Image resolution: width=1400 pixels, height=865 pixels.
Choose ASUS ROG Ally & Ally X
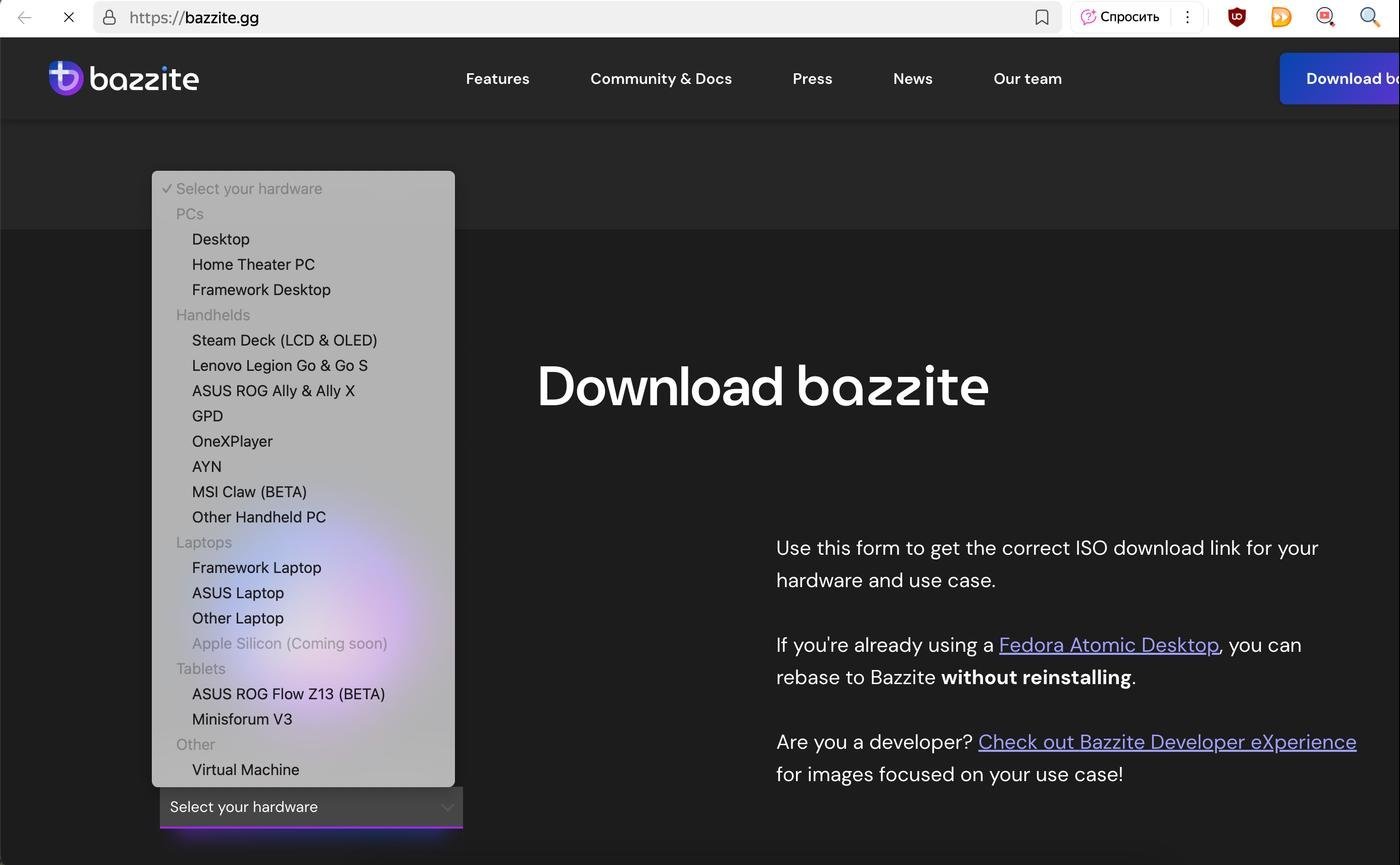click(303, 391)
